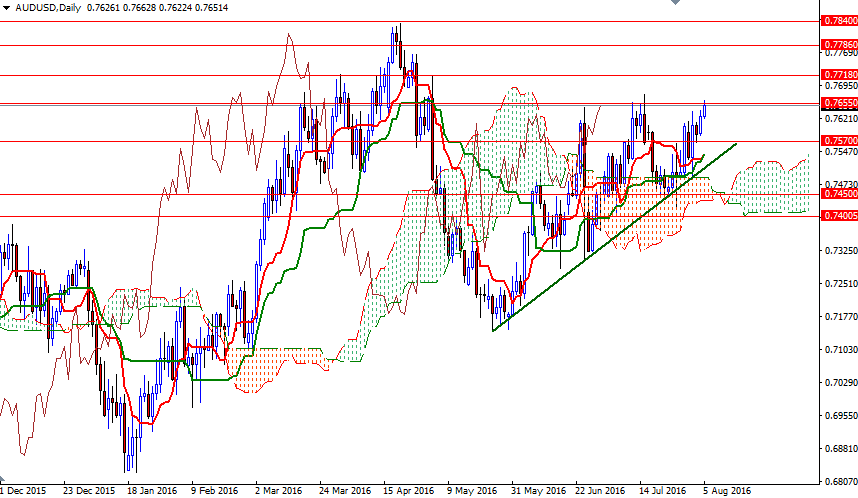858x498 pixels.
Task: Select the 0.7570 price level tag
Action: (x=838, y=141)
